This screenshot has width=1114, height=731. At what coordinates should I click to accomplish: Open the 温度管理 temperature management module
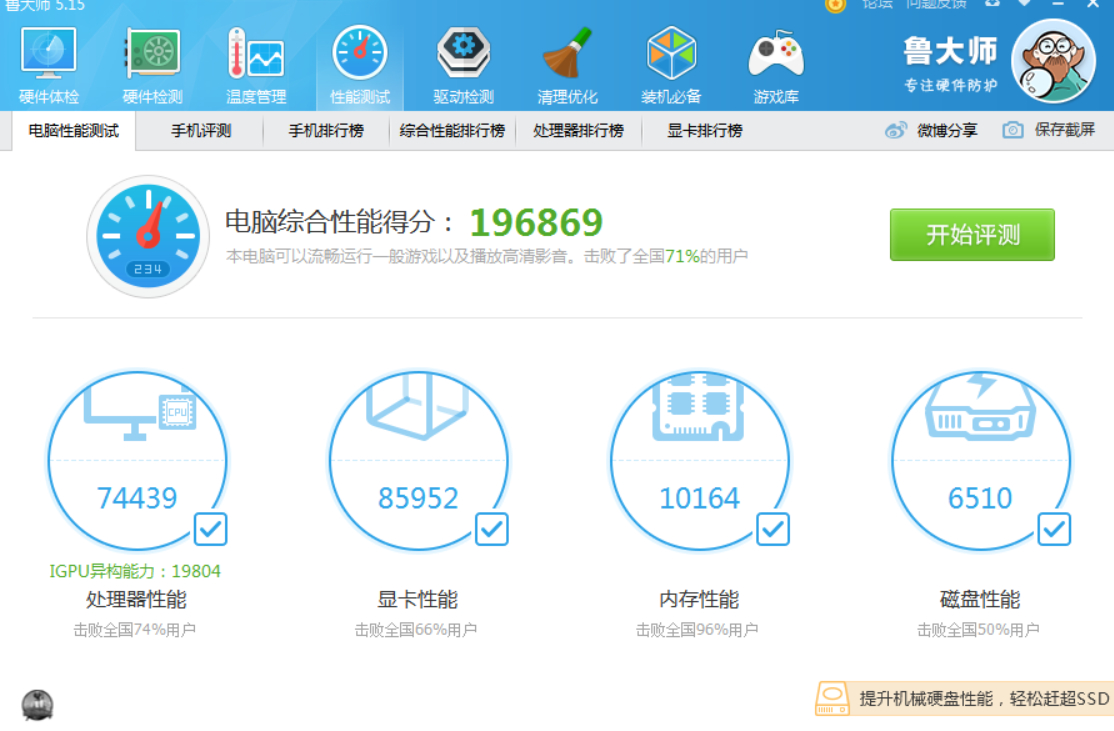pos(256,66)
